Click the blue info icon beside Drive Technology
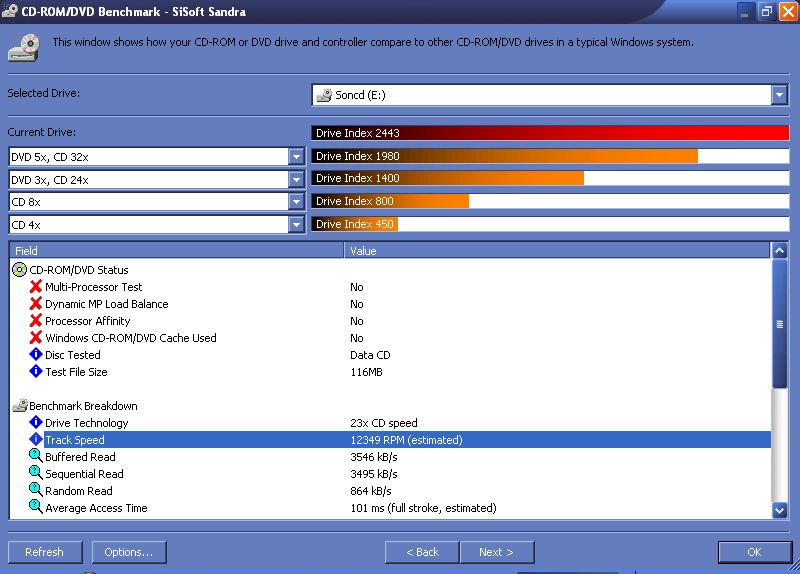This screenshot has width=800, height=574. [x=36, y=423]
